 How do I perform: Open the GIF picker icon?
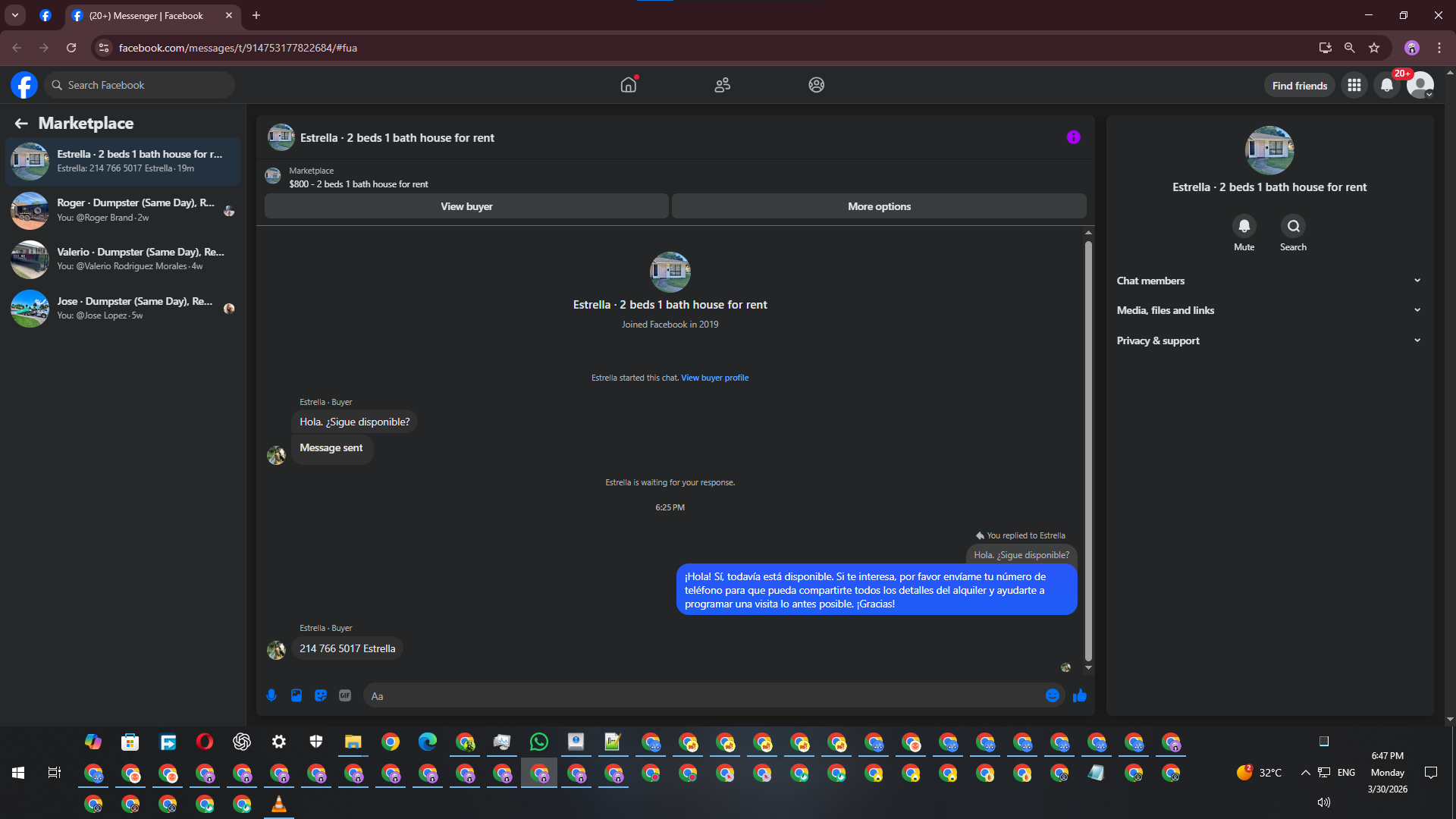(345, 695)
